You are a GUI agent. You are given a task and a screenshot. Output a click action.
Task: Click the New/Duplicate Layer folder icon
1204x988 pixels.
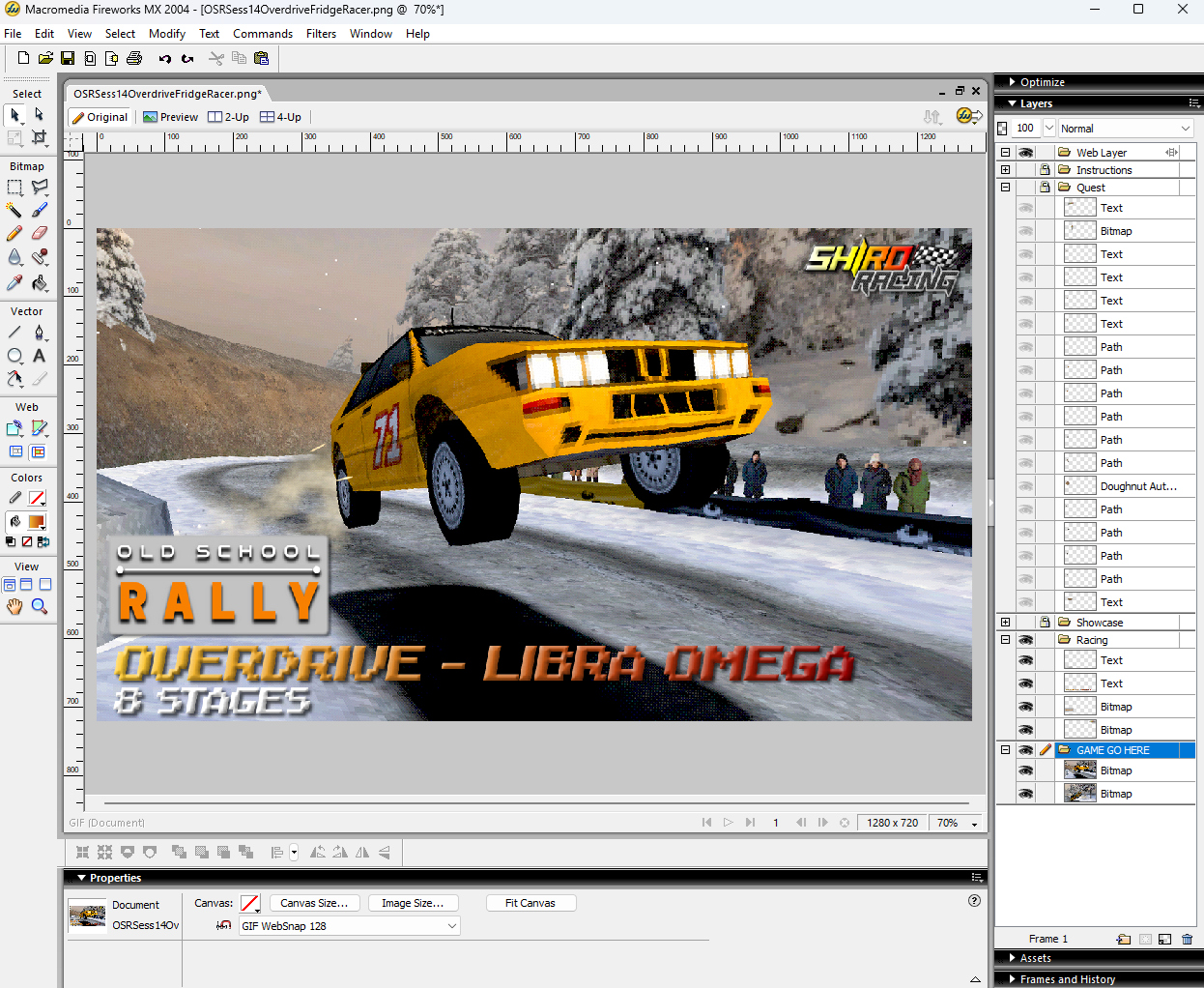(1123, 939)
